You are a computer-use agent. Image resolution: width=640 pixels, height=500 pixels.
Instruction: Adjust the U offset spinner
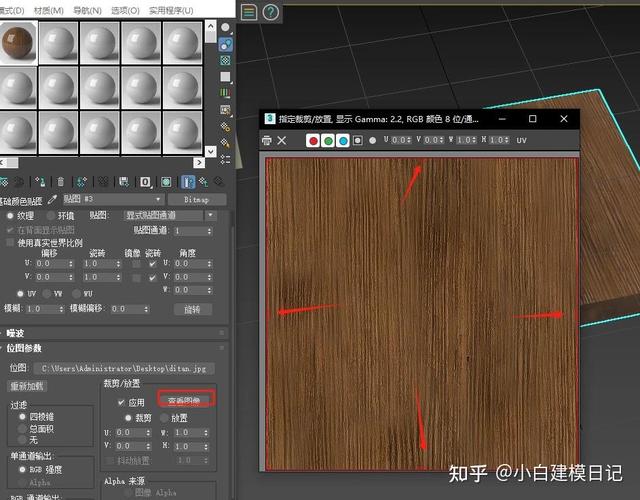[x=71, y=264]
